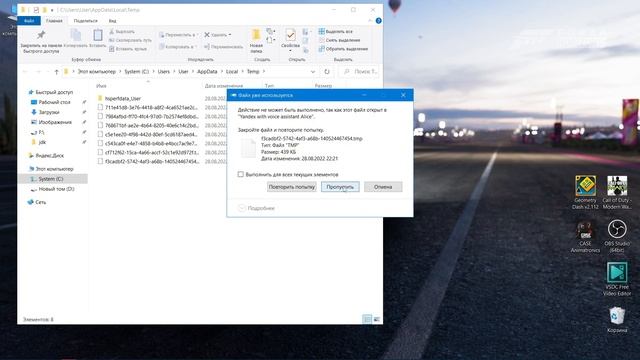This screenshot has width=640, height=360.
Task: Click Переименовать in the ribbon
Action: 223,47
